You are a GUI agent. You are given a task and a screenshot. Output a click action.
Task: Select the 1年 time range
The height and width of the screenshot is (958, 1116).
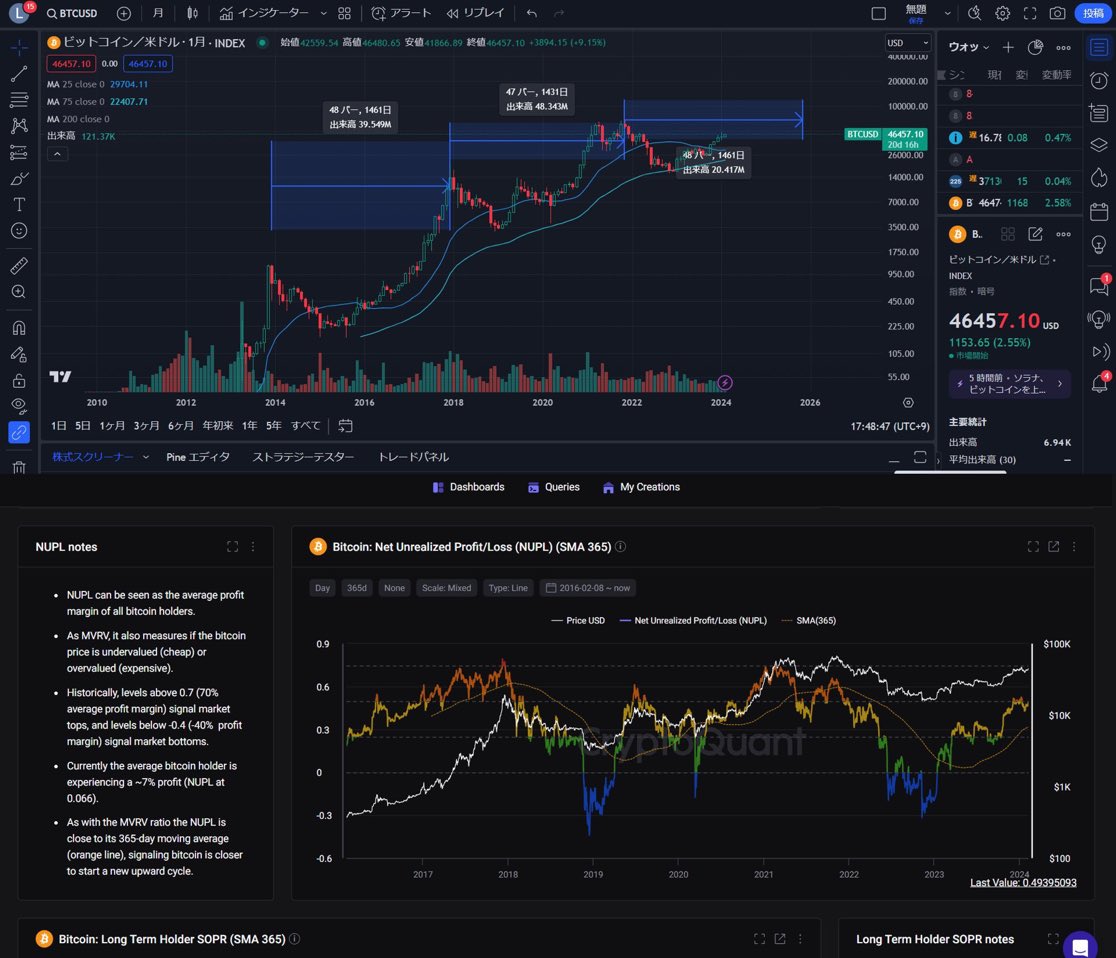[249, 426]
